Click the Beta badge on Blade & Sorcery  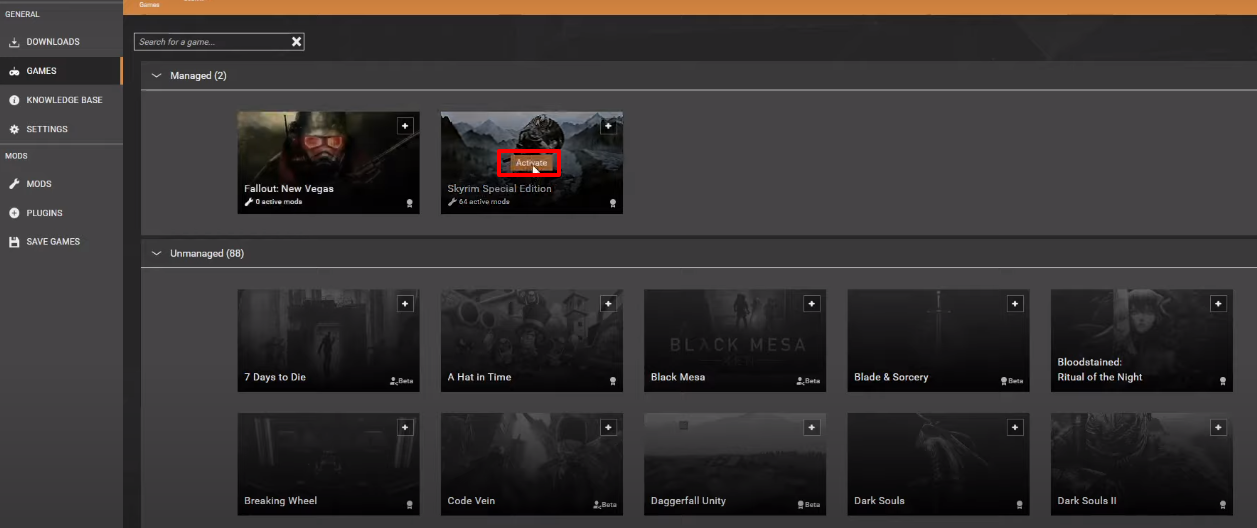(1011, 381)
